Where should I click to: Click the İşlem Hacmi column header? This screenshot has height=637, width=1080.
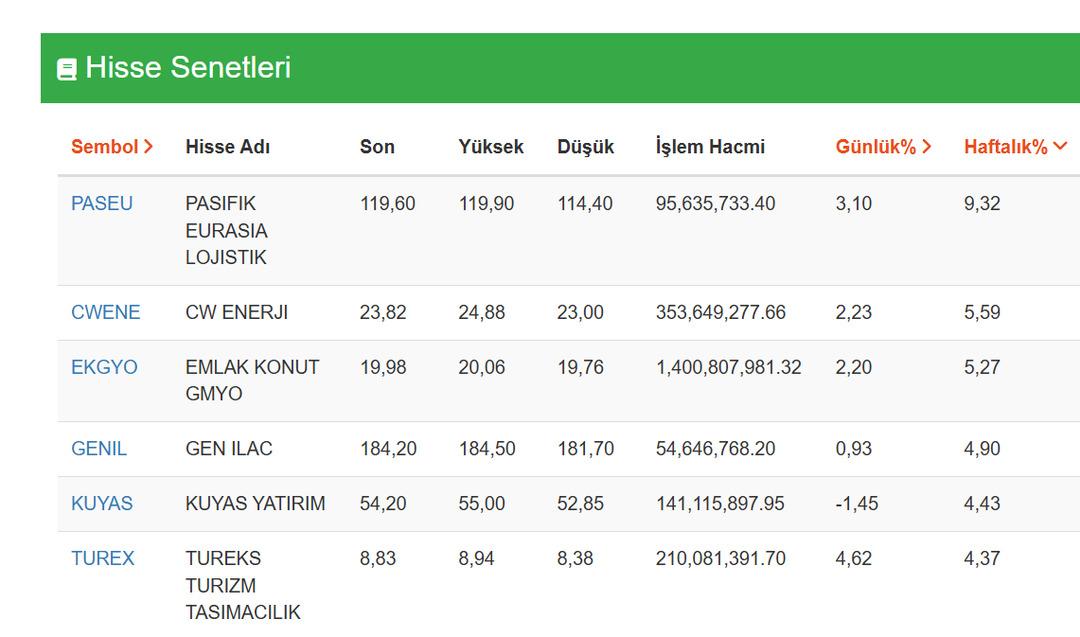coord(710,147)
